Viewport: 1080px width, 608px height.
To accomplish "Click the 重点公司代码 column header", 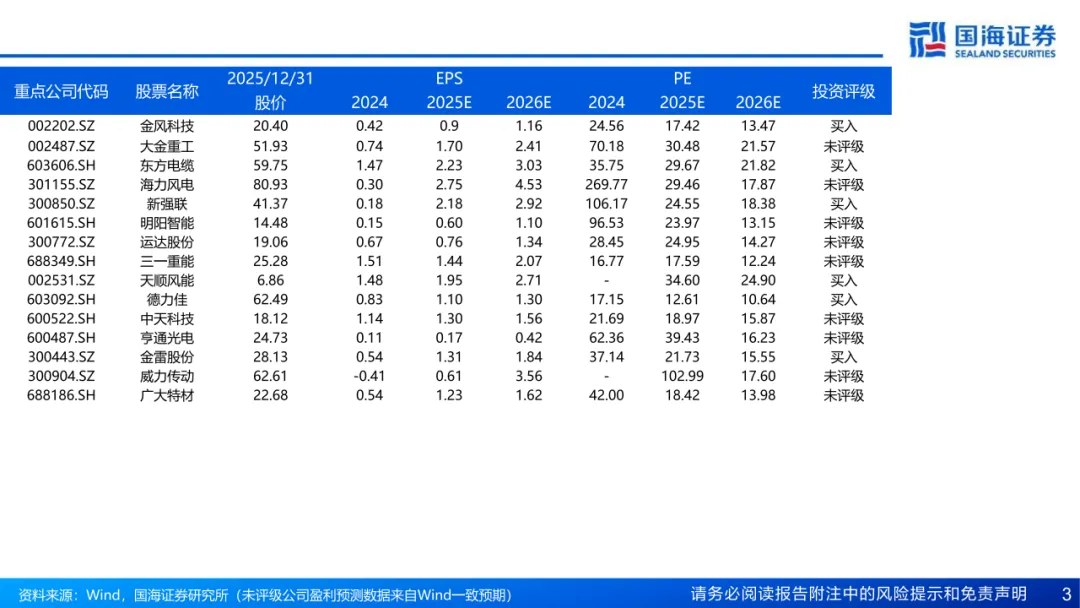I will click(x=61, y=91).
